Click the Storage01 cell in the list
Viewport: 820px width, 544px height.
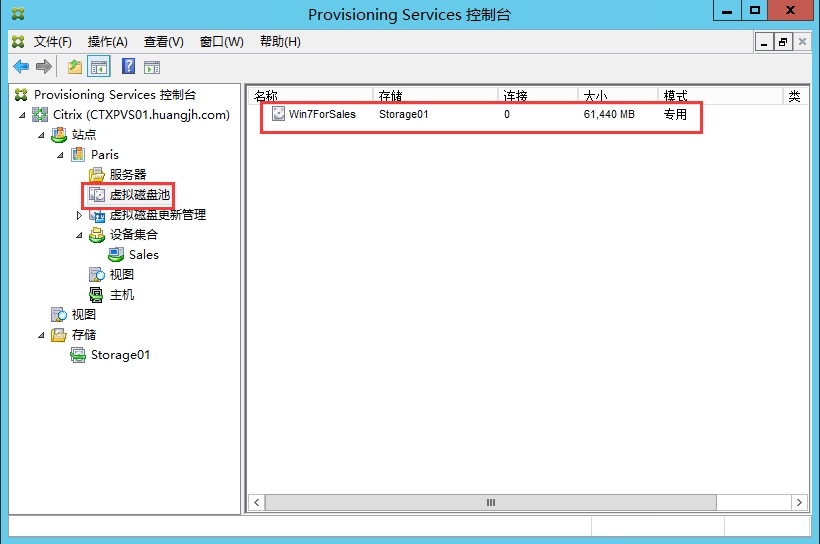click(403, 114)
